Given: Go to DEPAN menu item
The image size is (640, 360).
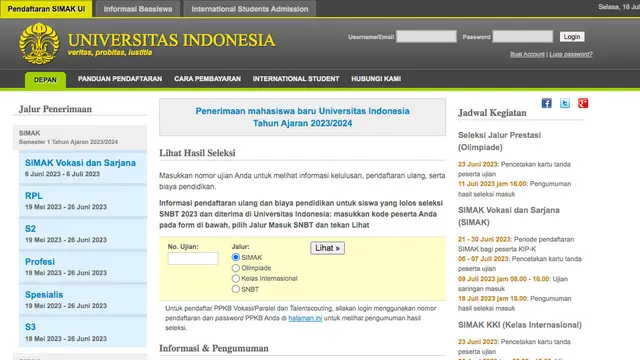Looking at the screenshot, I should click(x=45, y=80).
